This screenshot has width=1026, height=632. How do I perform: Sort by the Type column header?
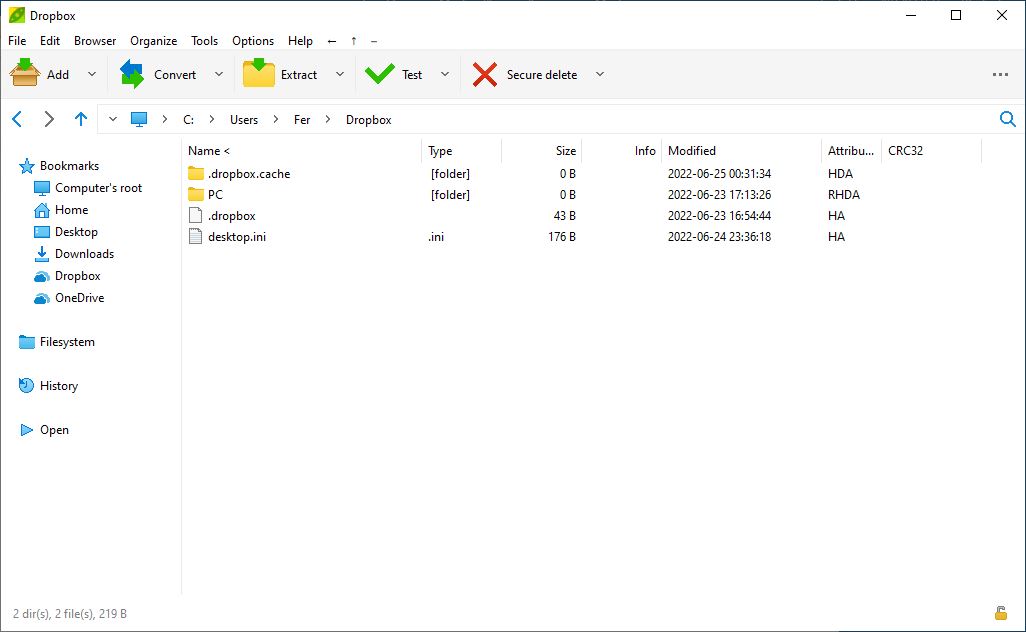(461, 150)
